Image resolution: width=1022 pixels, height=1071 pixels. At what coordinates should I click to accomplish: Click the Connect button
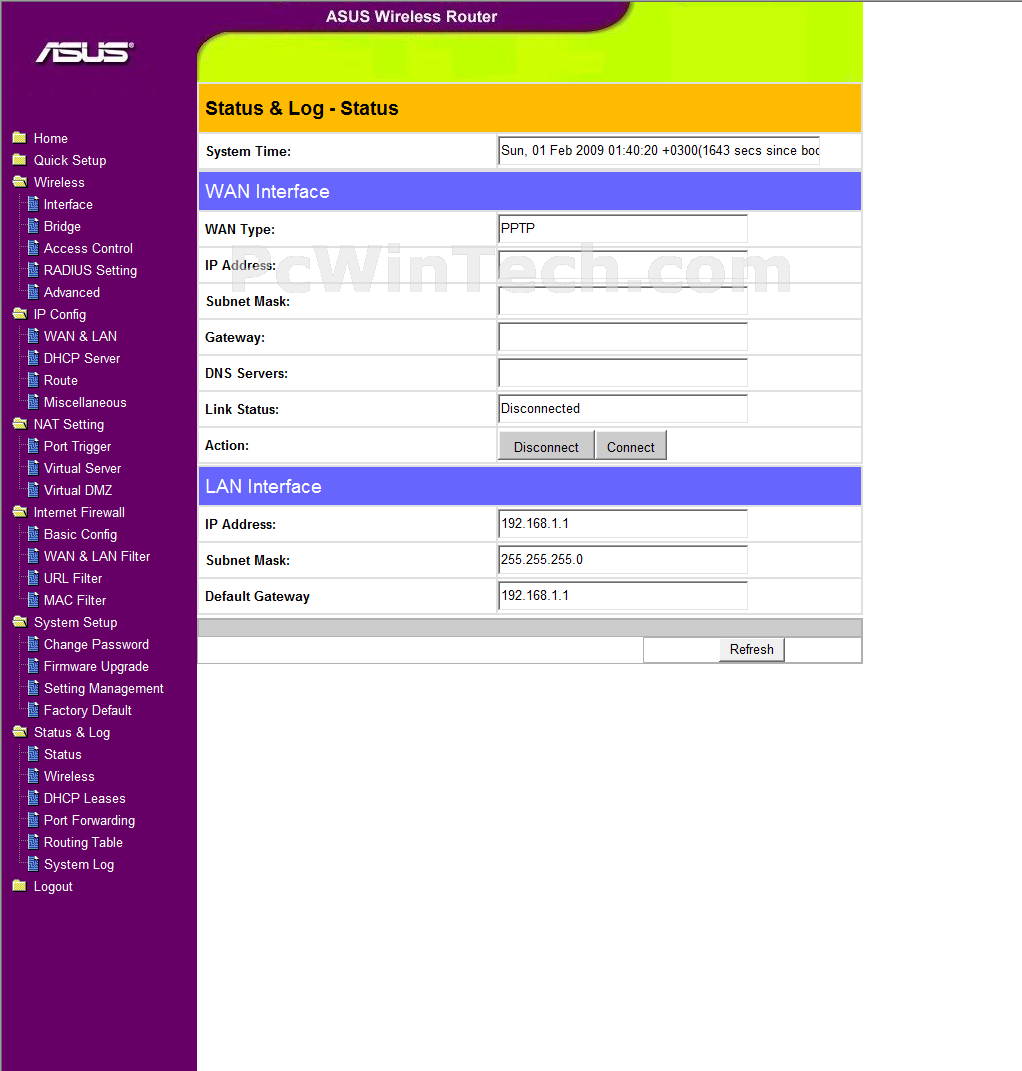click(x=631, y=446)
